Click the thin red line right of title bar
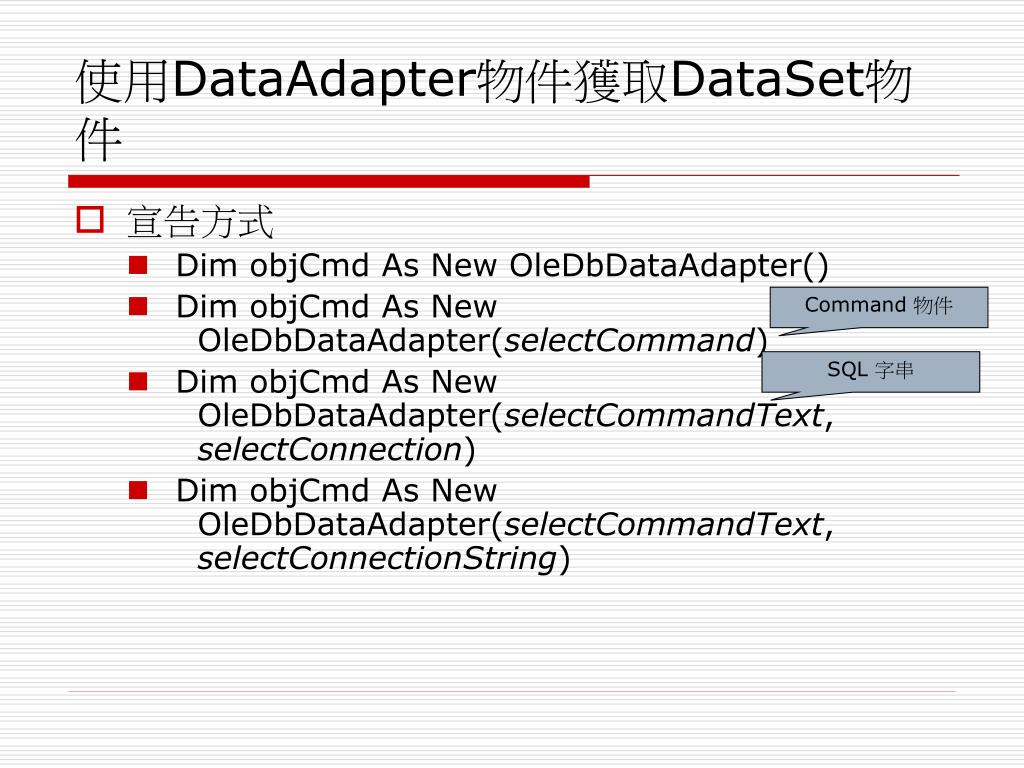 (x=775, y=176)
